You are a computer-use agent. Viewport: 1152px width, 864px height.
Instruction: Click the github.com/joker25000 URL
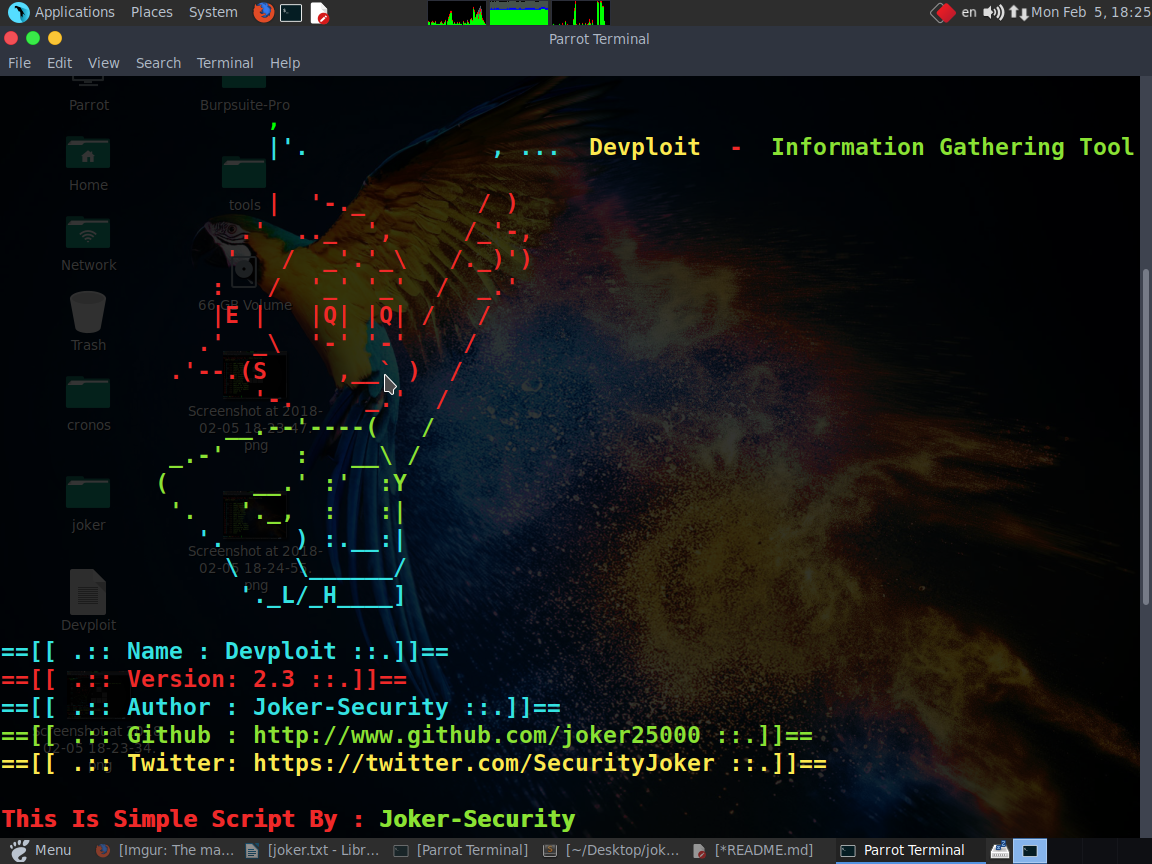point(477,735)
